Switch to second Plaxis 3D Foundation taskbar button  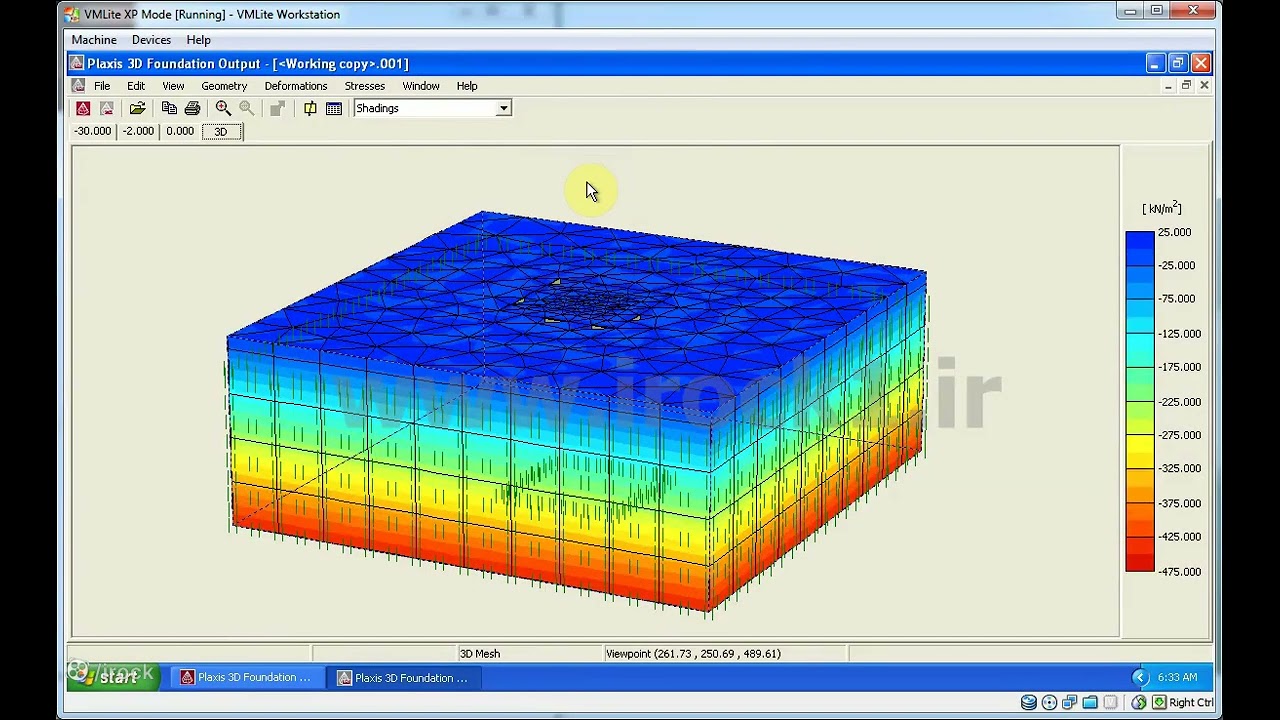point(403,678)
